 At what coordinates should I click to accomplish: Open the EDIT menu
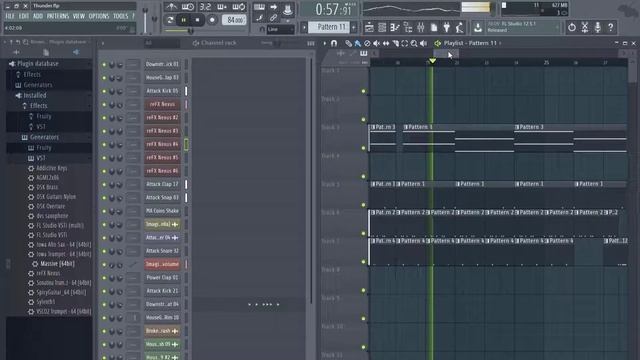pos(24,16)
